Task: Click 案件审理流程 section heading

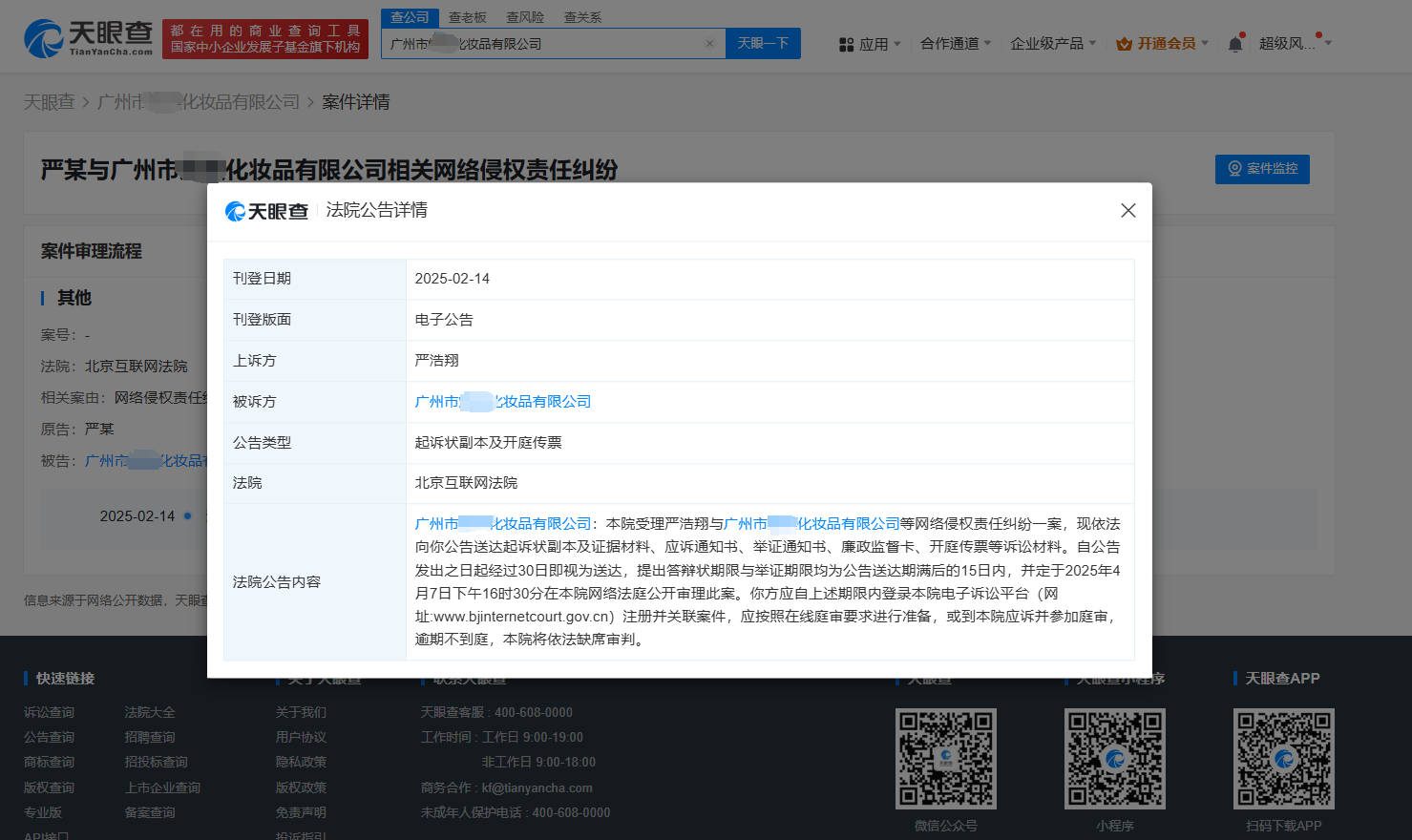Action: pyautogui.click(x=92, y=251)
